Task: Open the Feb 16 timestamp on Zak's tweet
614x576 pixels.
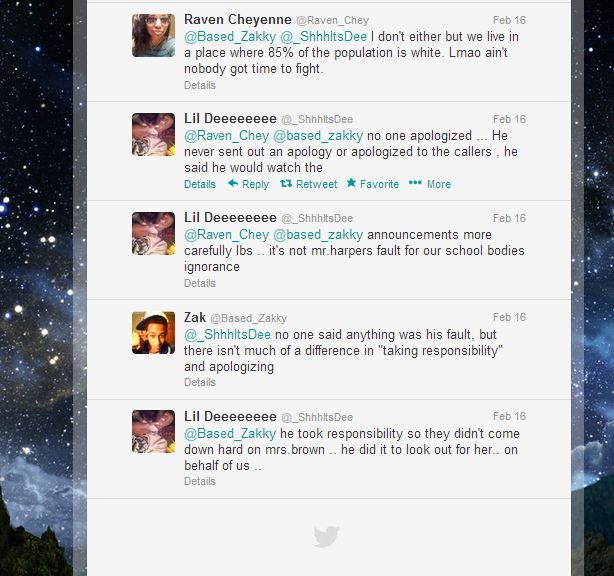Action: pyautogui.click(x=509, y=317)
